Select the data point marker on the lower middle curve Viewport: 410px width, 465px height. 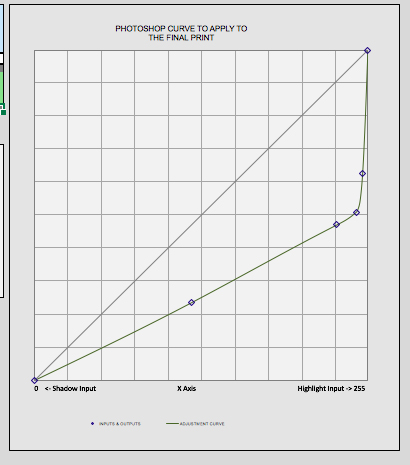191,302
